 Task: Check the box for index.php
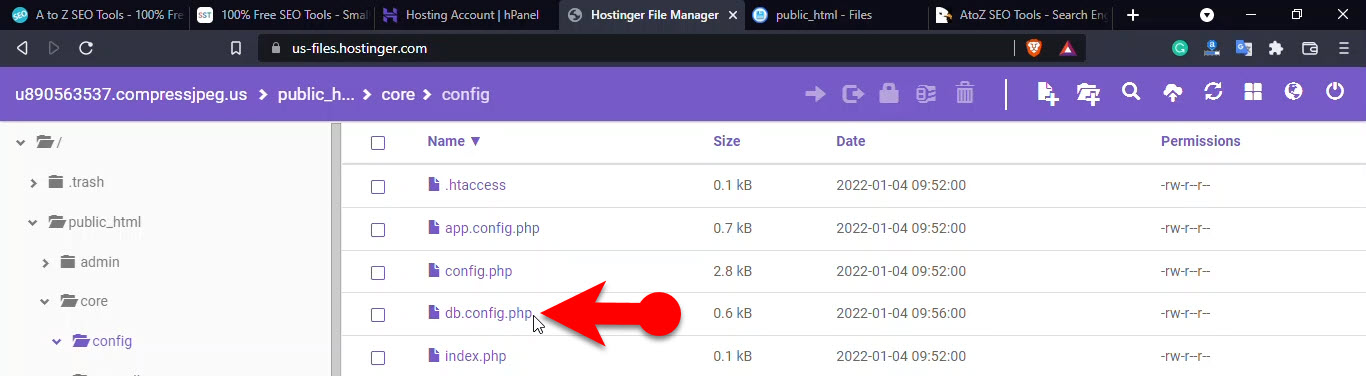[x=378, y=358]
